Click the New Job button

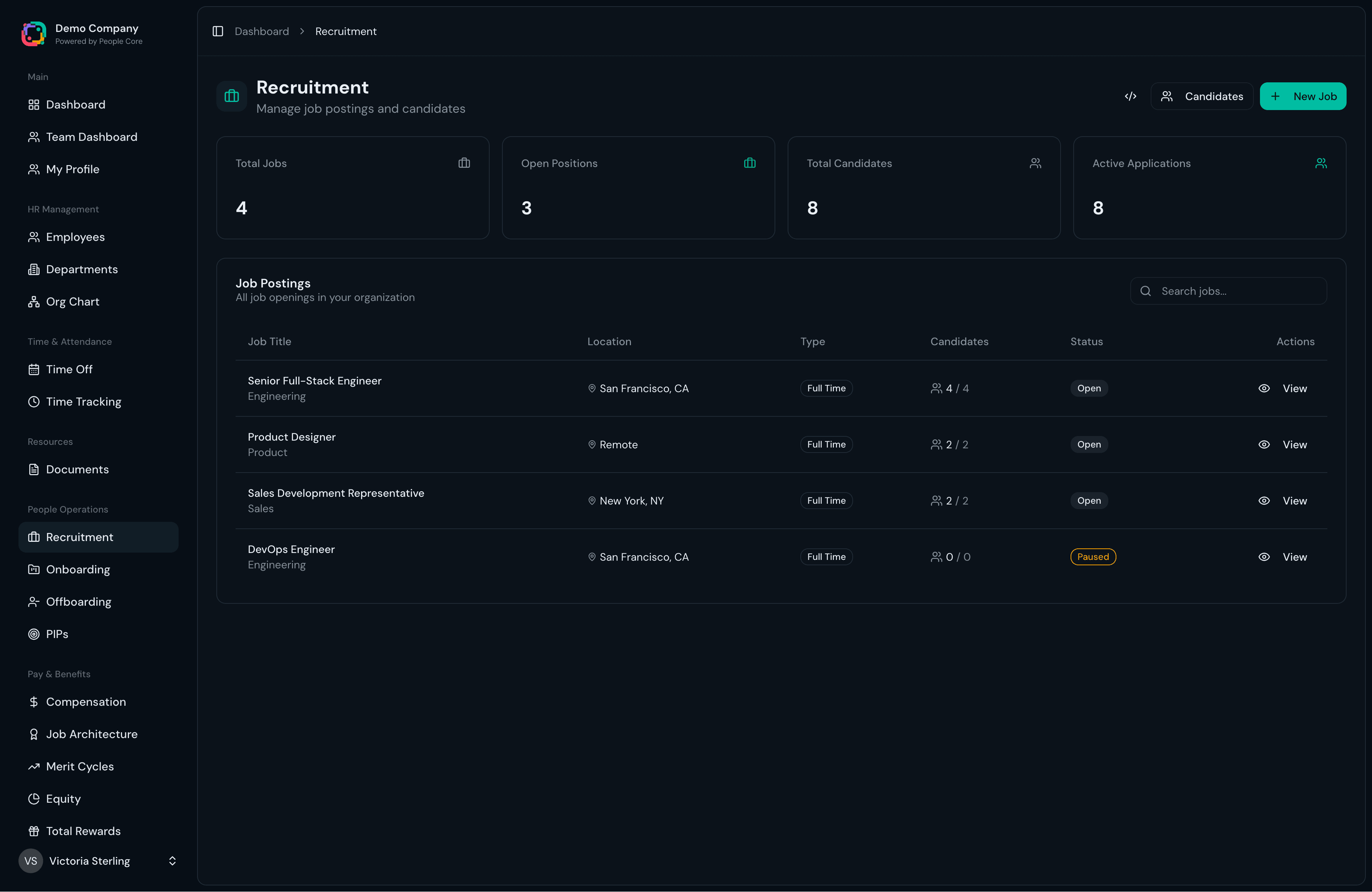tap(1303, 96)
